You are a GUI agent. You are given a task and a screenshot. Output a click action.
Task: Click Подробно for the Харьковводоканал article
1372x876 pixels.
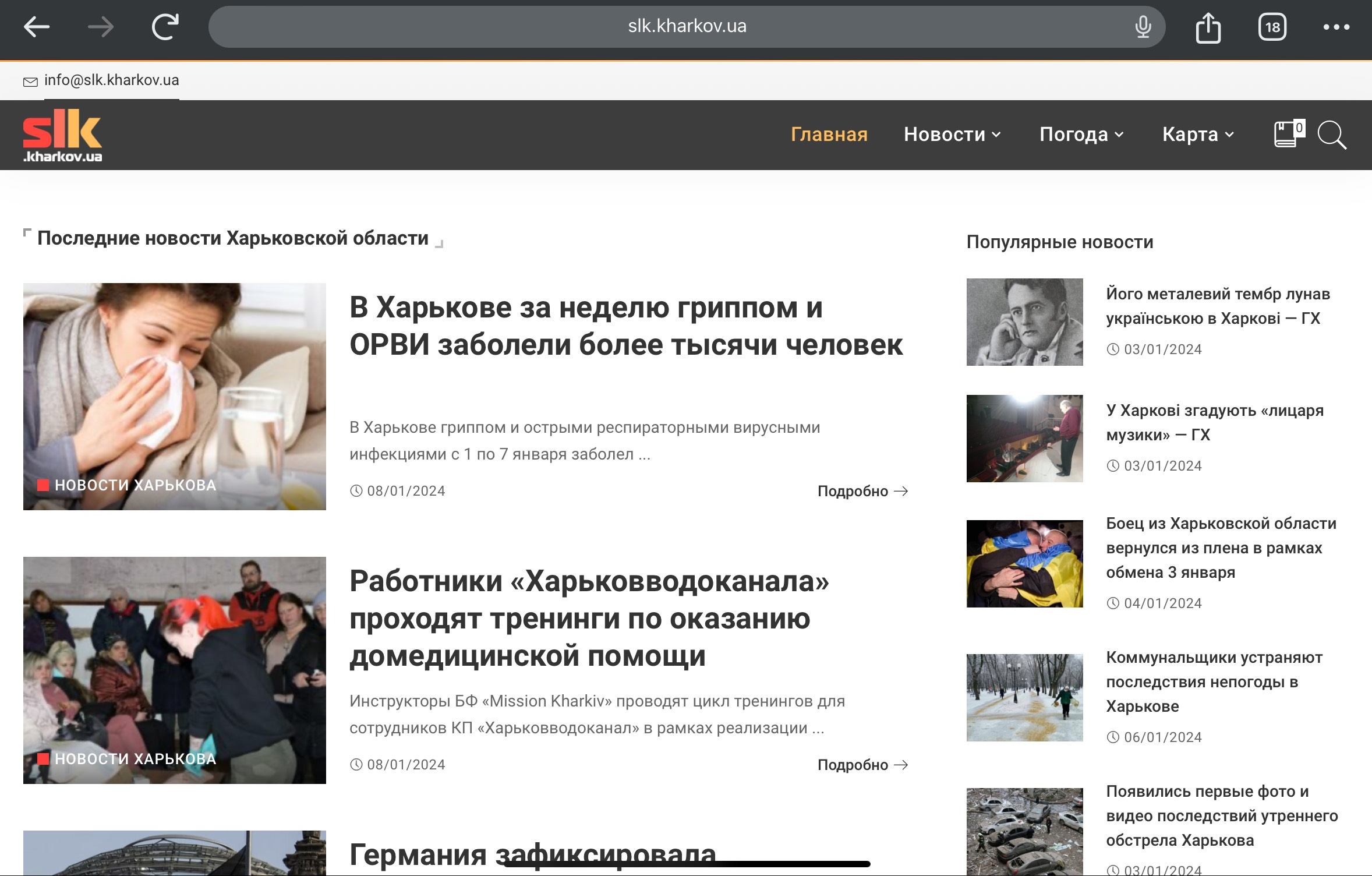coord(863,765)
